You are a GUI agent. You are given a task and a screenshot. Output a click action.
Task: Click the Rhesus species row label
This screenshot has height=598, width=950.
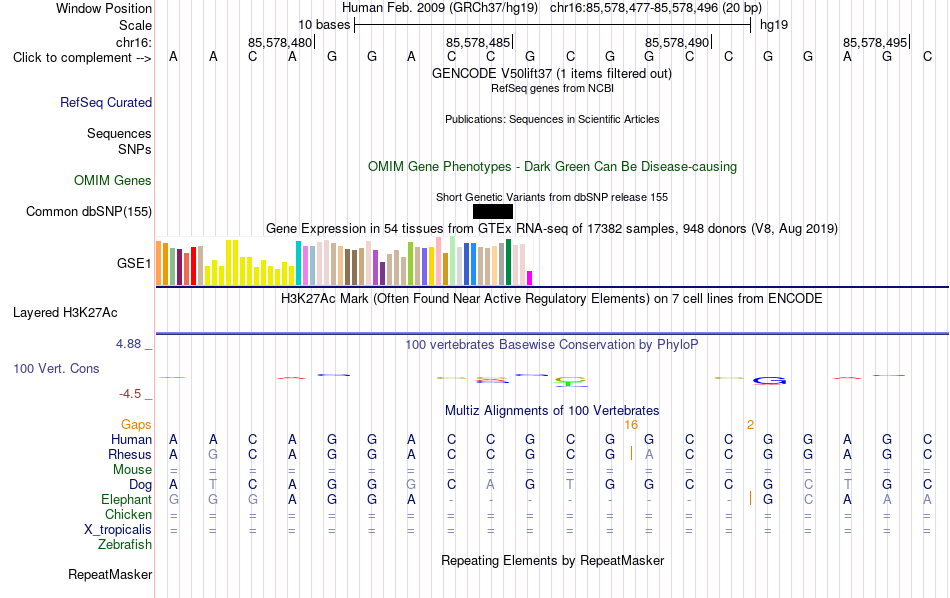(x=130, y=454)
